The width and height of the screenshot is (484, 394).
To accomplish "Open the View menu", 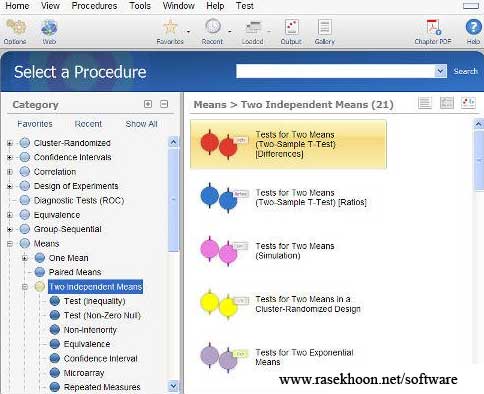I will pyautogui.click(x=50, y=6).
